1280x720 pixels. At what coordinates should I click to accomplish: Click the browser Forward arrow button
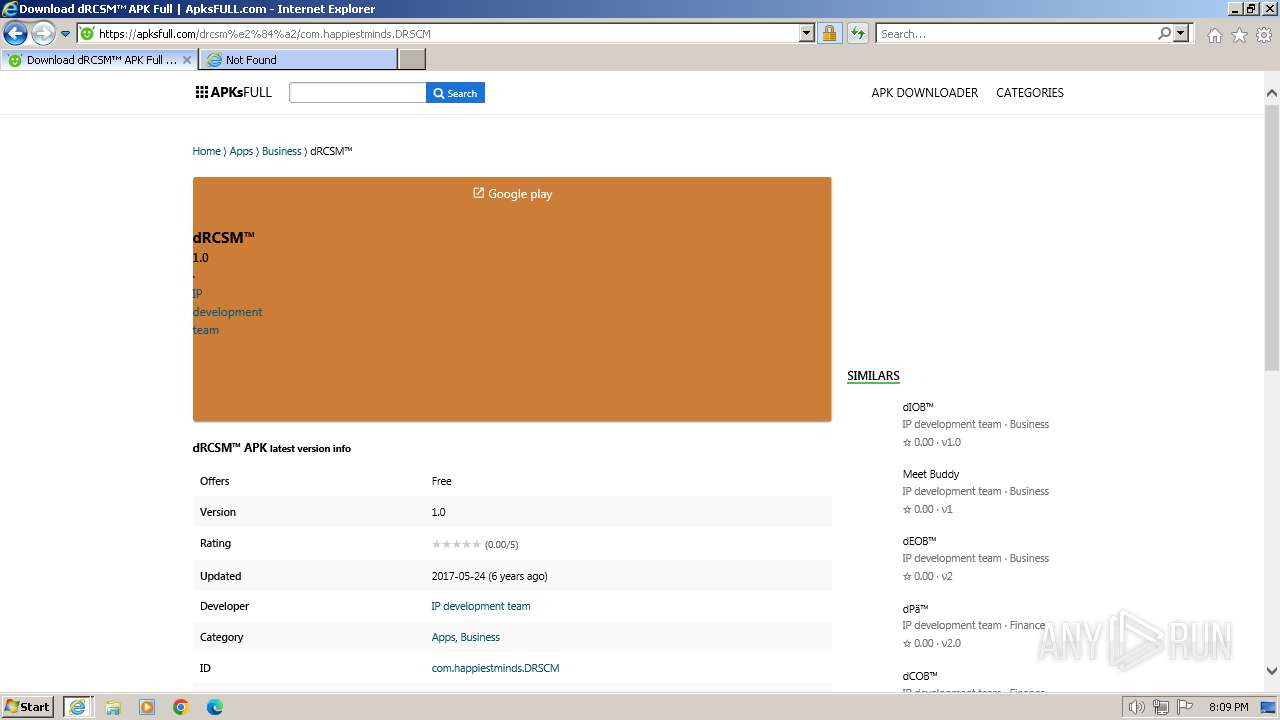point(43,34)
